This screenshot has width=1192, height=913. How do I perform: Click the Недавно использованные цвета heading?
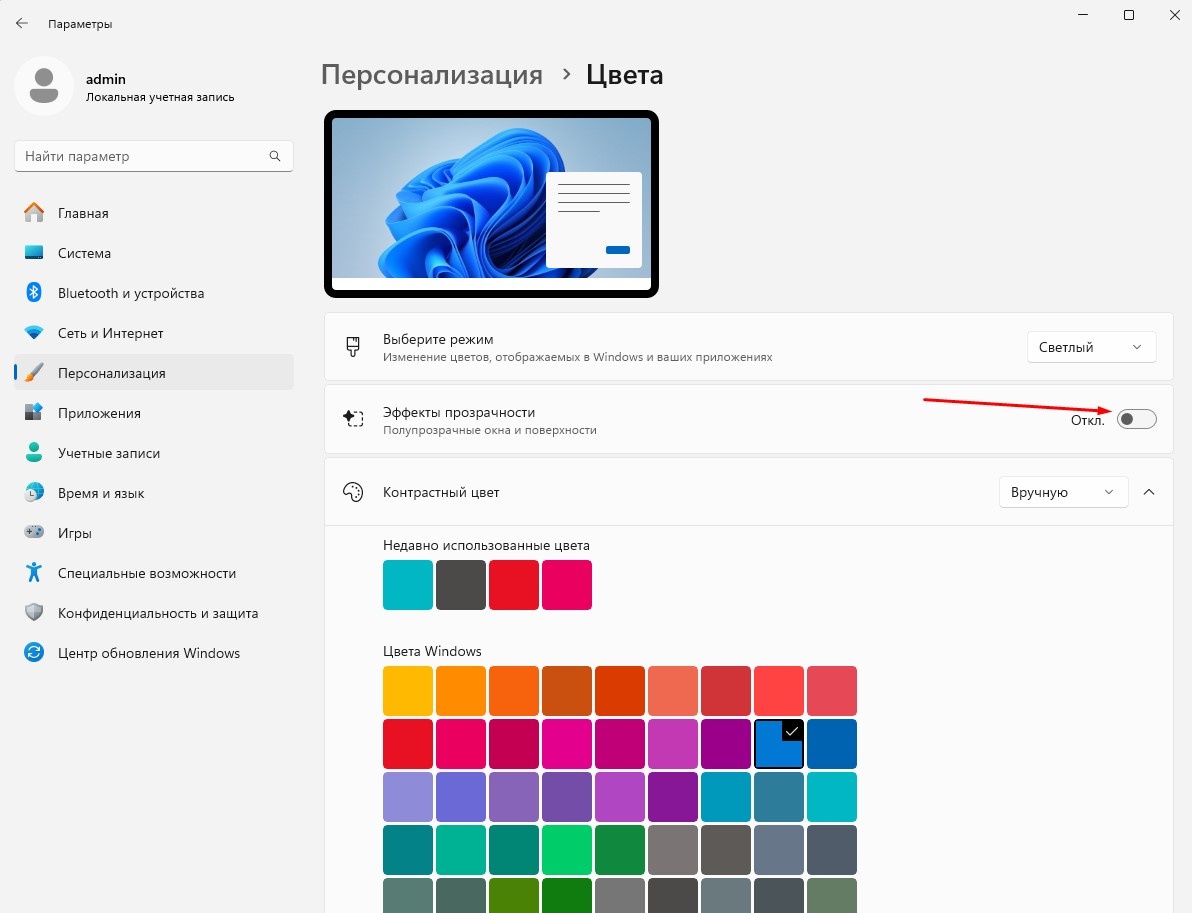487,545
